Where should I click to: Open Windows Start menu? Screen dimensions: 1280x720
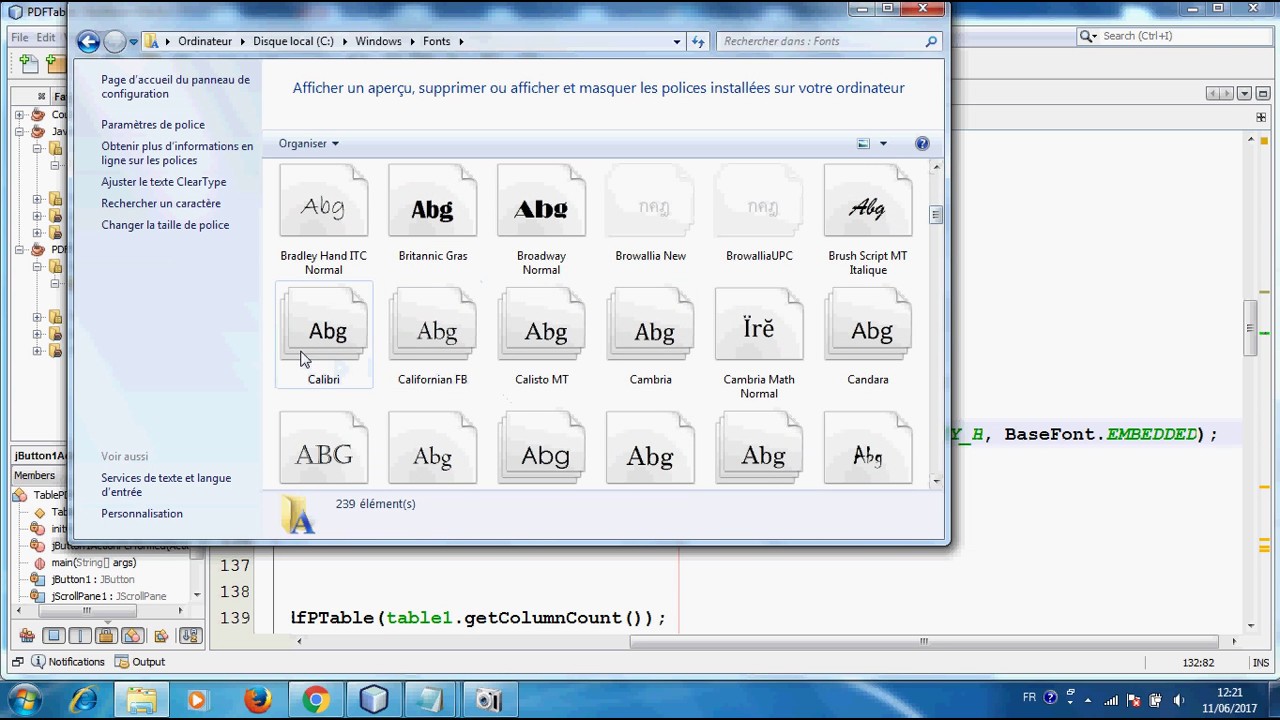click(24, 699)
